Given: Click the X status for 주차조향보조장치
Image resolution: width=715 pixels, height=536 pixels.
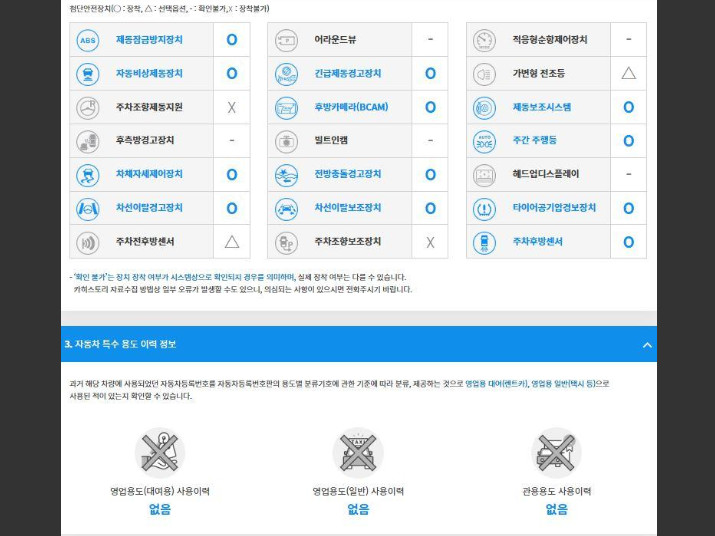Looking at the screenshot, I should 430,242.
